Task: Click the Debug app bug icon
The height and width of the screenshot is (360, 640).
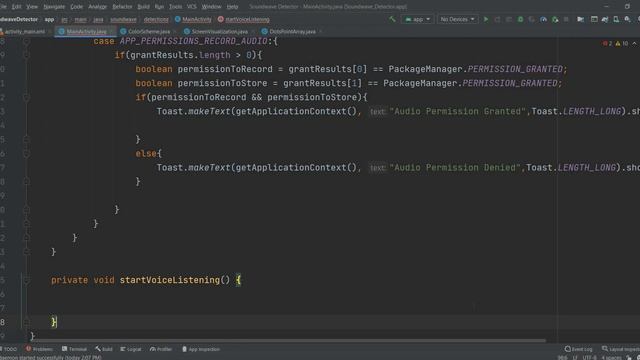Action: click(x=520, y=19)
